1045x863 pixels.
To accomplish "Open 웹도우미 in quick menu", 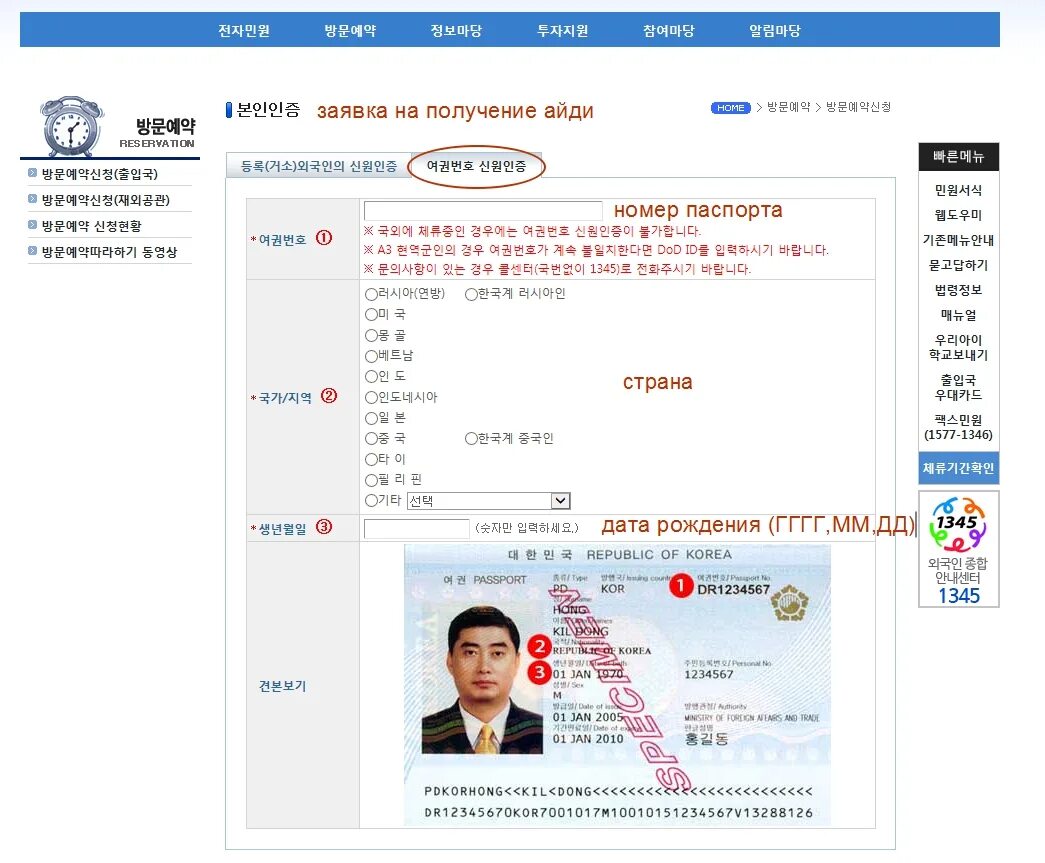I will click(x=958, y=215).
